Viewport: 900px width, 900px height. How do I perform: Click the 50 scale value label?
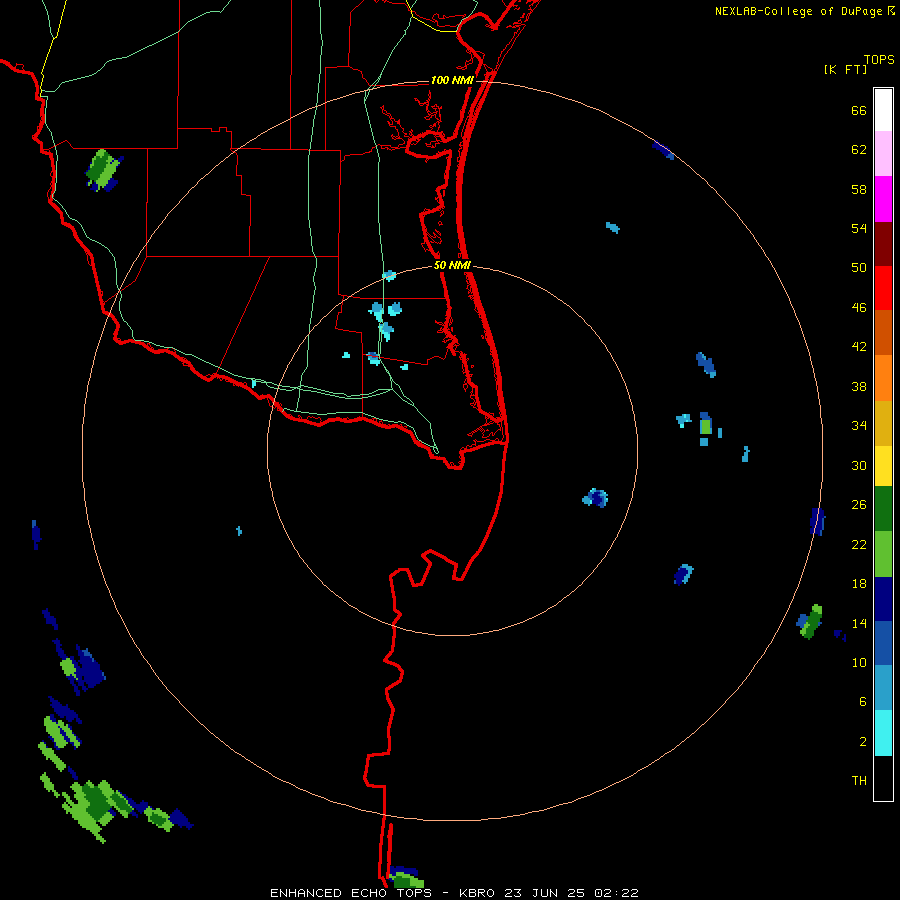(x=859, y=268)
